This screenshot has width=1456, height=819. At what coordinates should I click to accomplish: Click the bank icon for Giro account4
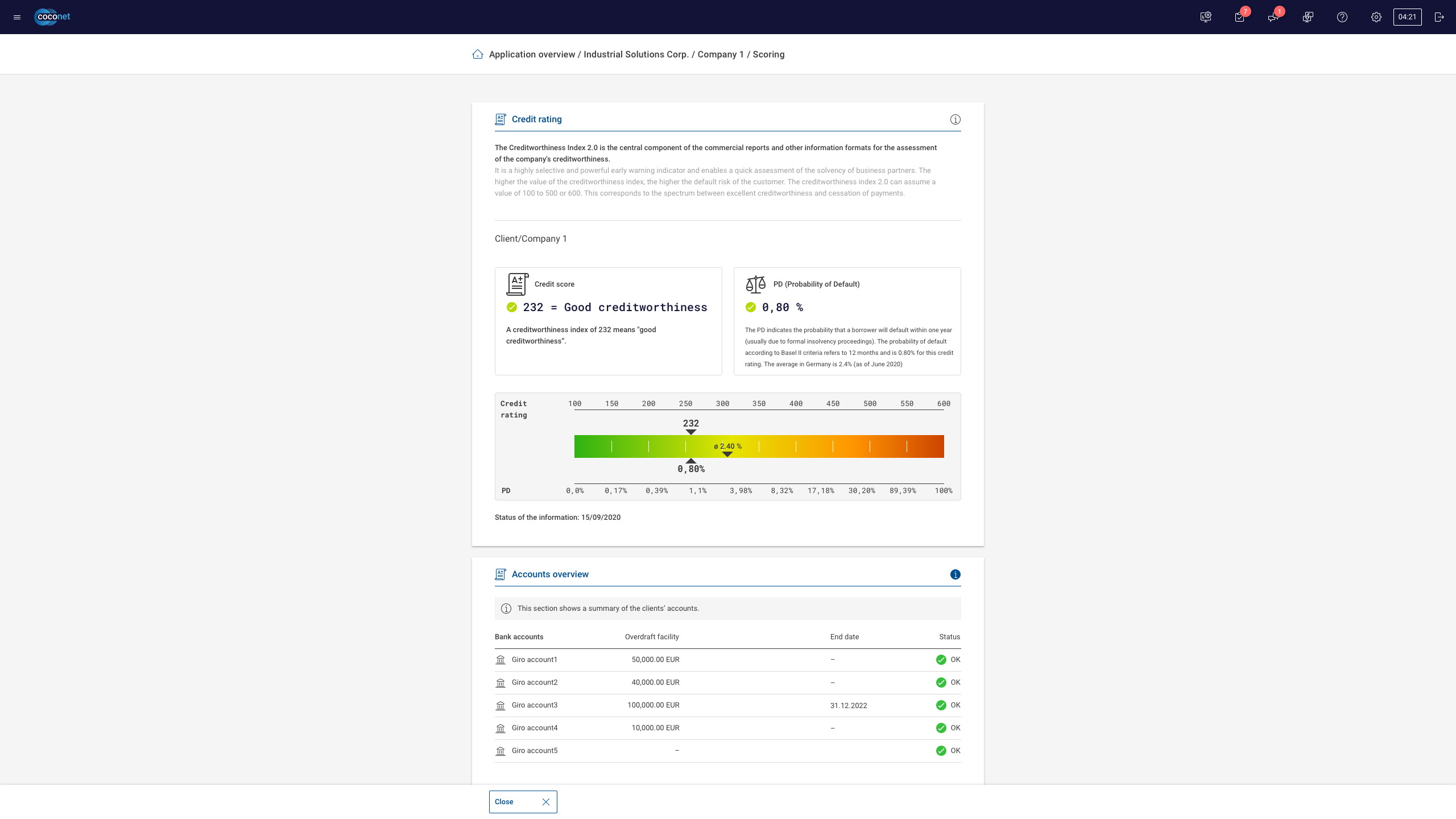click(500, 728)
